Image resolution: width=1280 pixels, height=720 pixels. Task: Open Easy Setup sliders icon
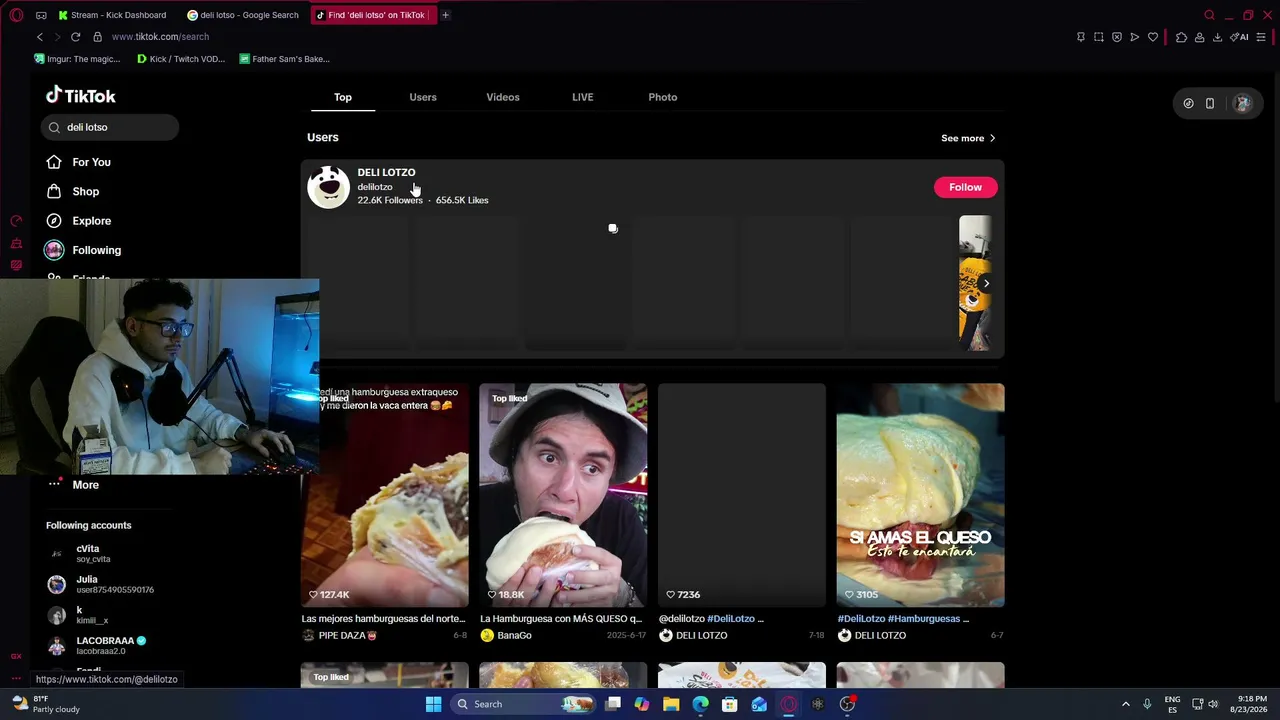[1262, 37]
